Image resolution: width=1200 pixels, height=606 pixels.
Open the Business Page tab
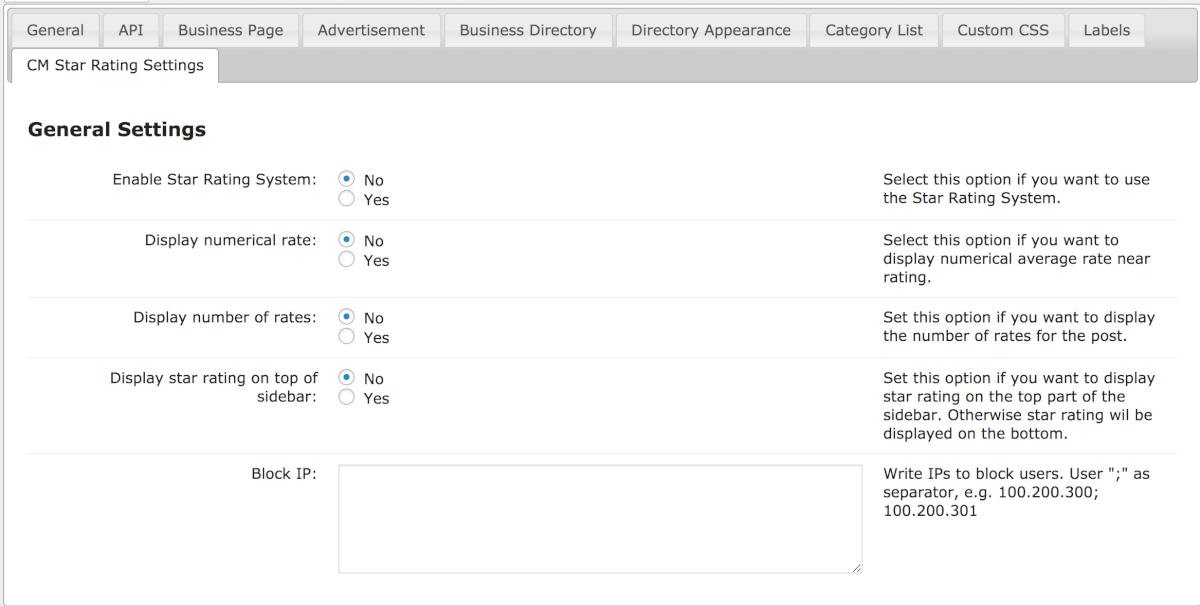point(230,30)
